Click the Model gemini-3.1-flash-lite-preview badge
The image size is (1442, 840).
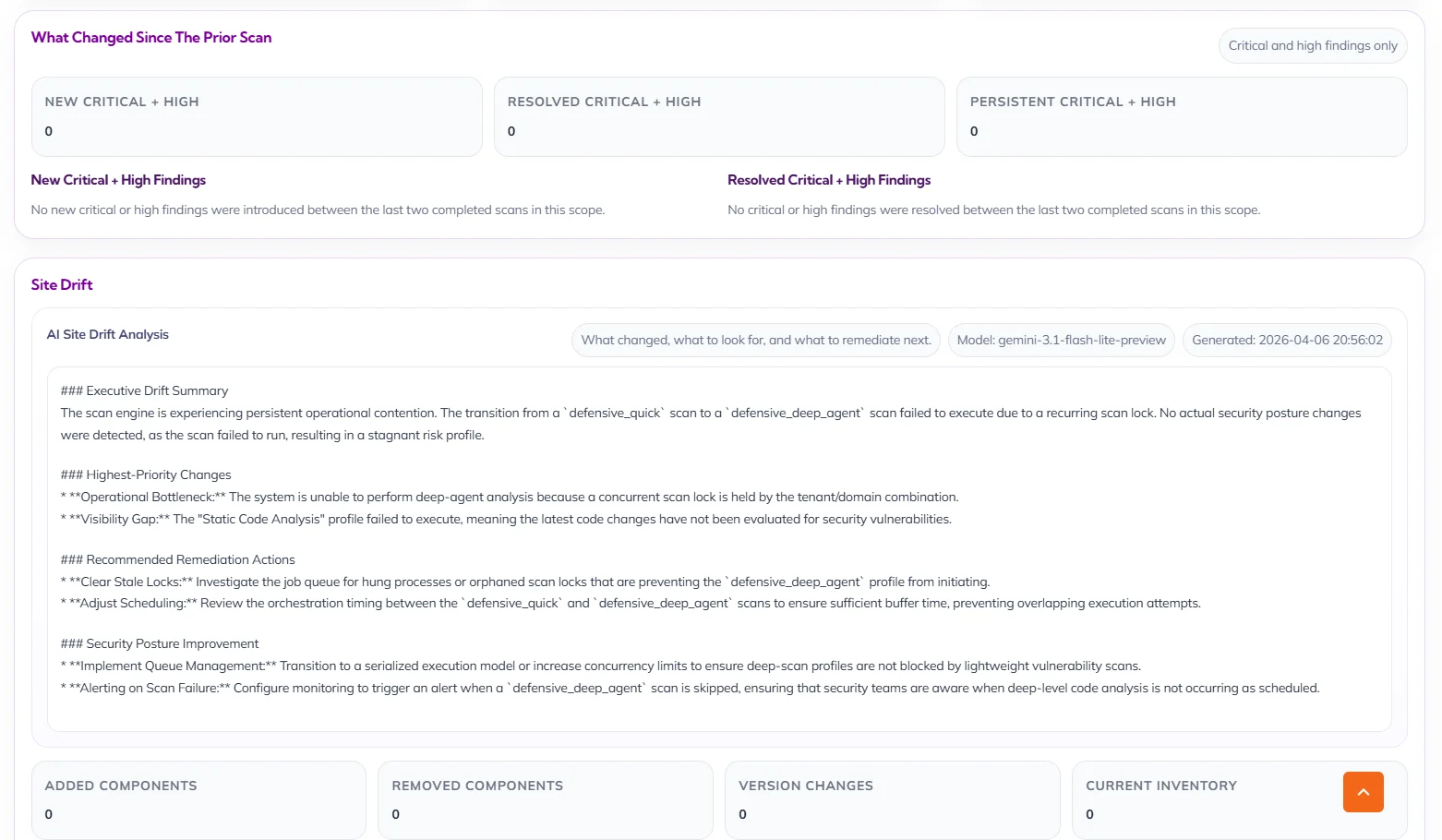tap(1061, 341)
